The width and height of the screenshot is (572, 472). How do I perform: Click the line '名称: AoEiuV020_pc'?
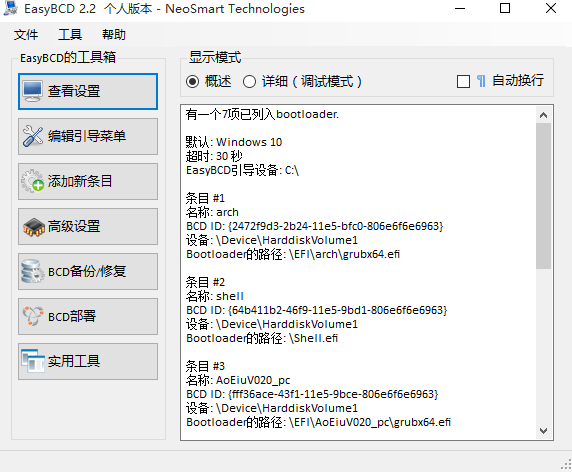(x=238, y=380)
